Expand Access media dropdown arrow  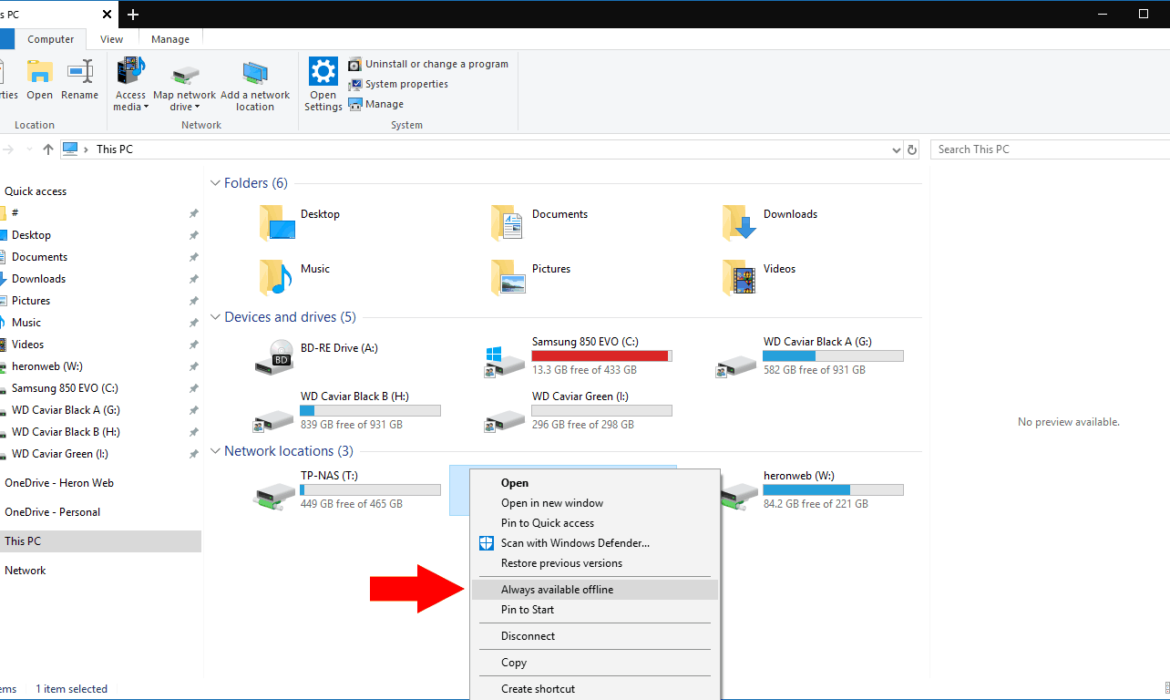tap(146, 107)
